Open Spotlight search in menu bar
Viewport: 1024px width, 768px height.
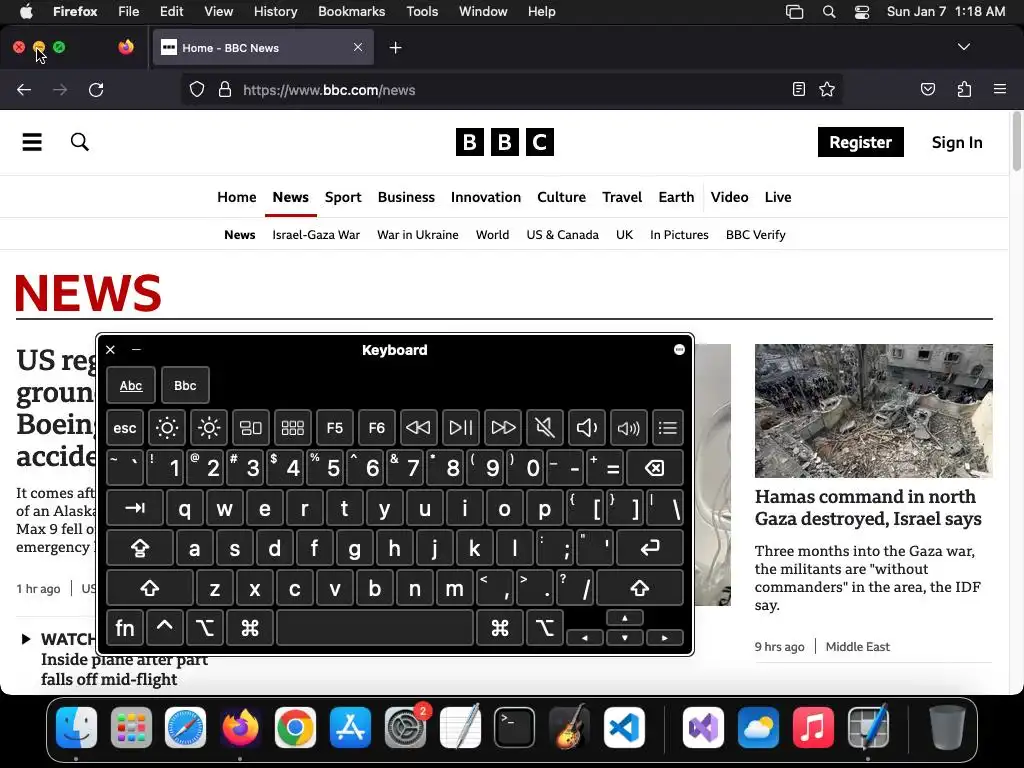829,12
